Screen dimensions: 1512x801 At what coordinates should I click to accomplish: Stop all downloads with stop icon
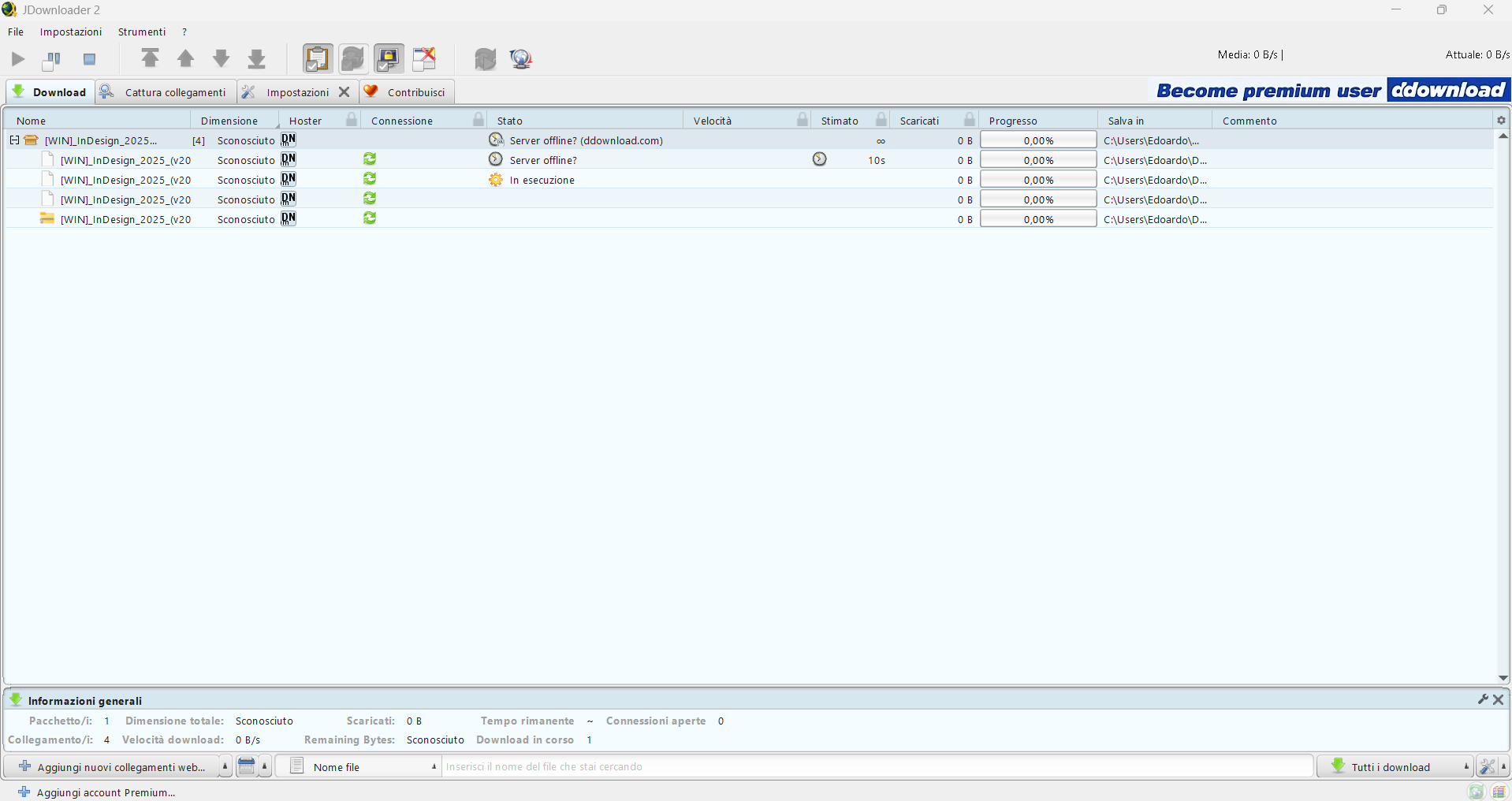(x=89, y=59)
